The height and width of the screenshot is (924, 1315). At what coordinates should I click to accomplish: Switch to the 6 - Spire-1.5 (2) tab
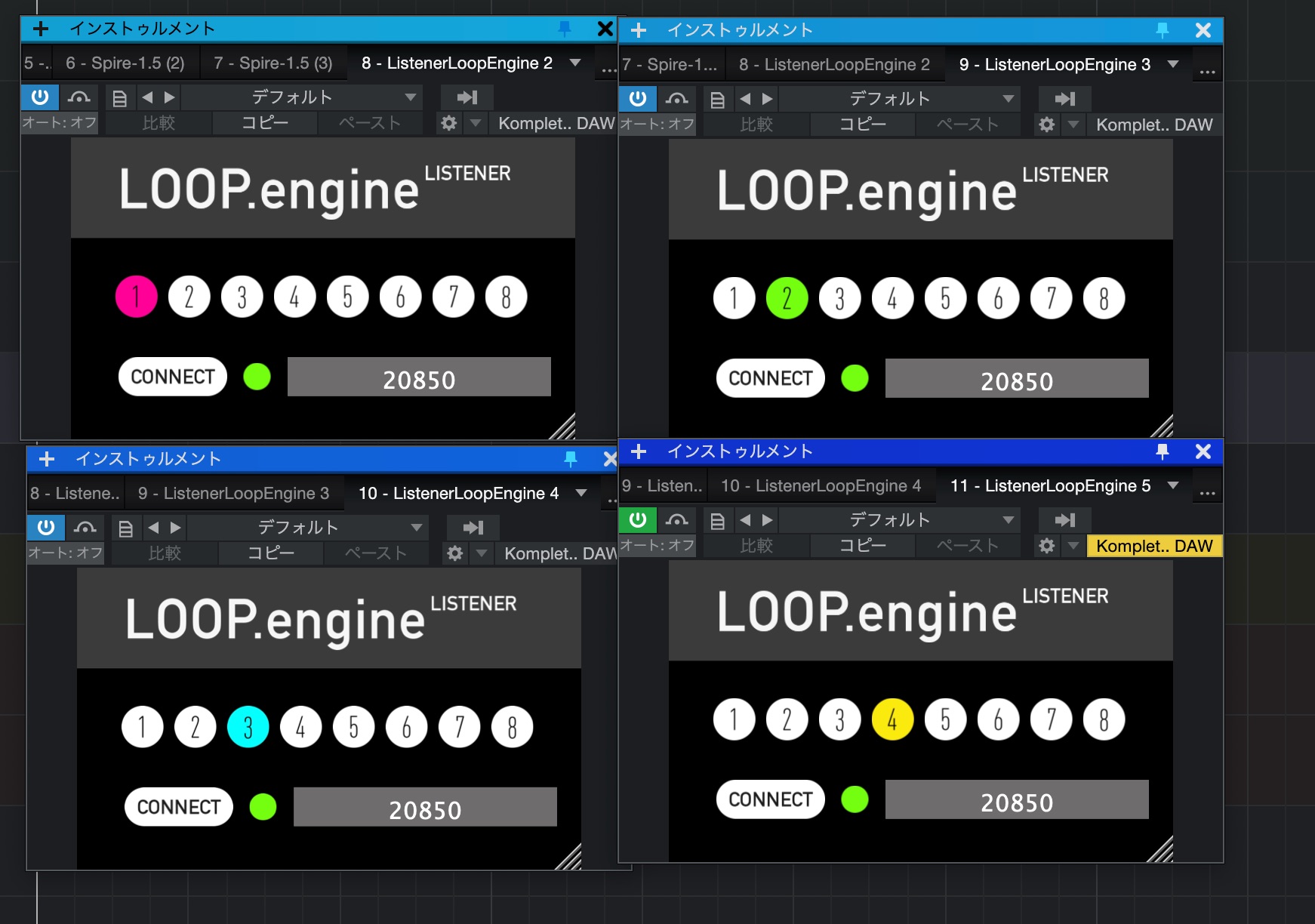[125, 63]
